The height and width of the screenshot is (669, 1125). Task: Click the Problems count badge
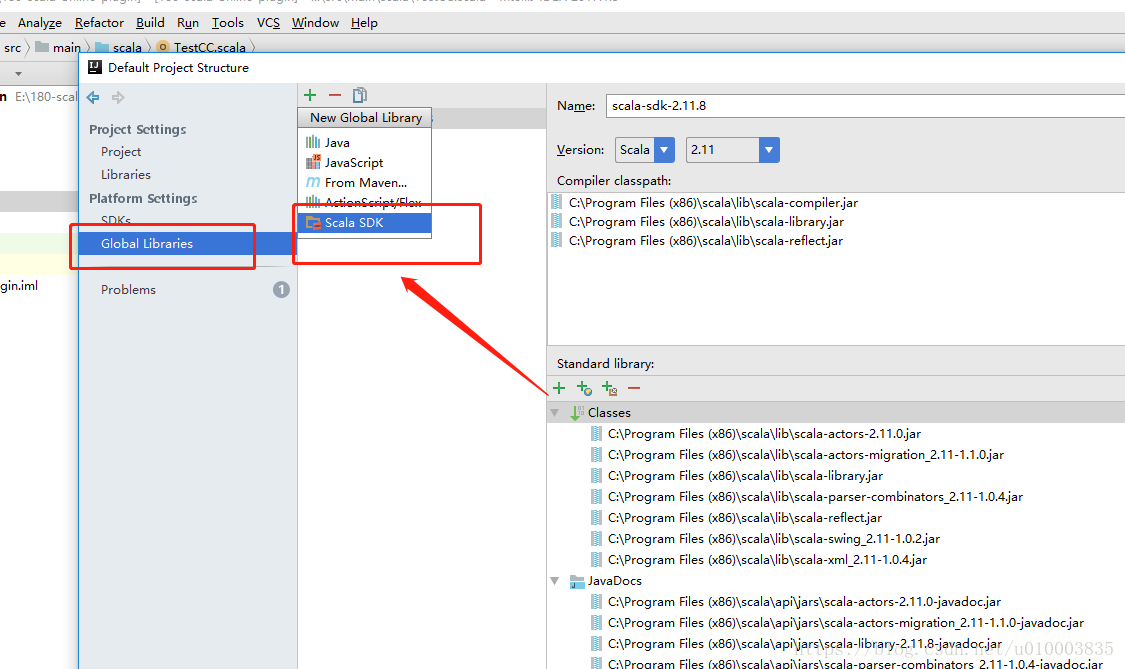pos(281,289)
